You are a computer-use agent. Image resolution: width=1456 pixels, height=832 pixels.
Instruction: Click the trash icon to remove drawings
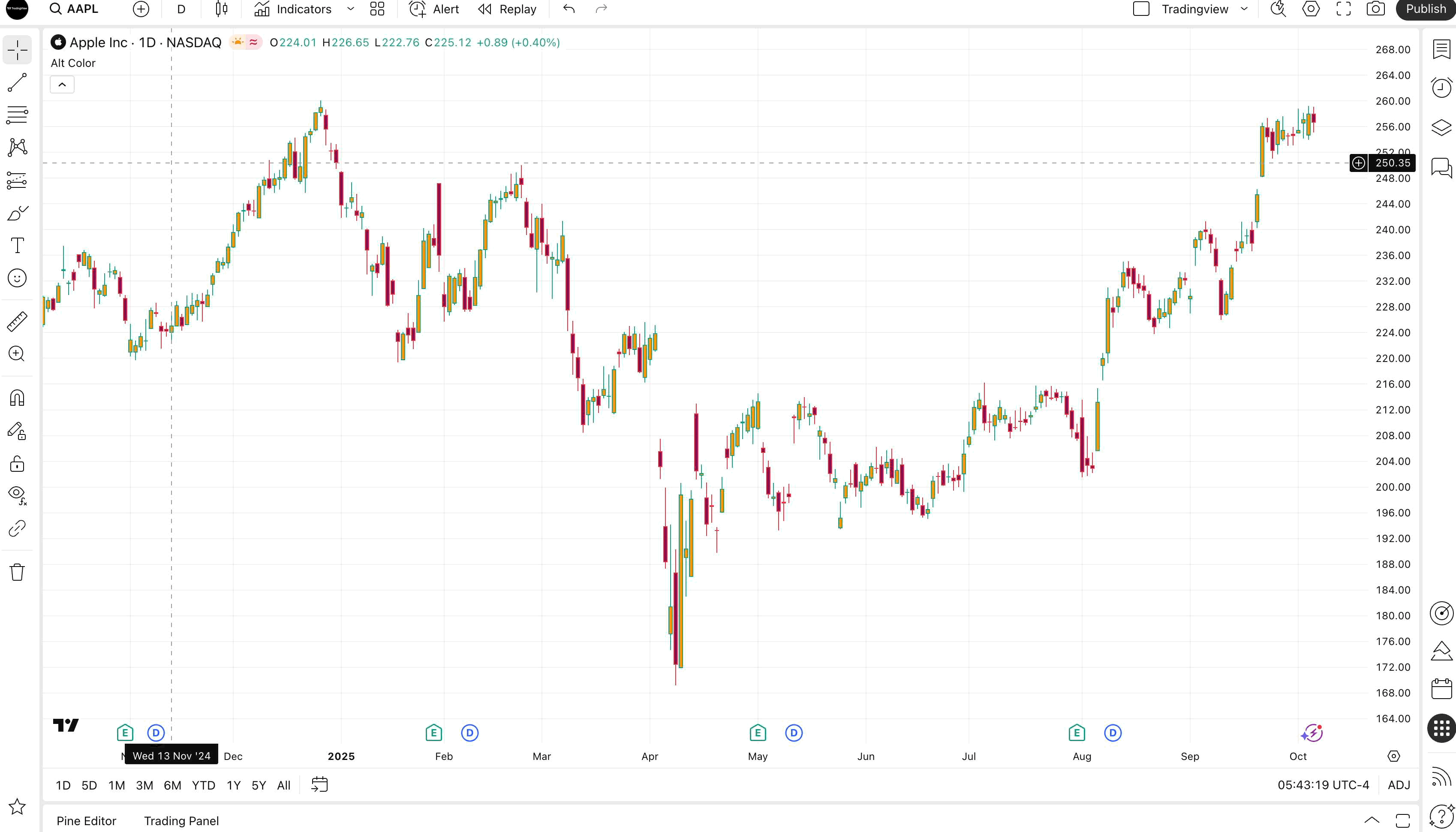click(x=17, y=572)
